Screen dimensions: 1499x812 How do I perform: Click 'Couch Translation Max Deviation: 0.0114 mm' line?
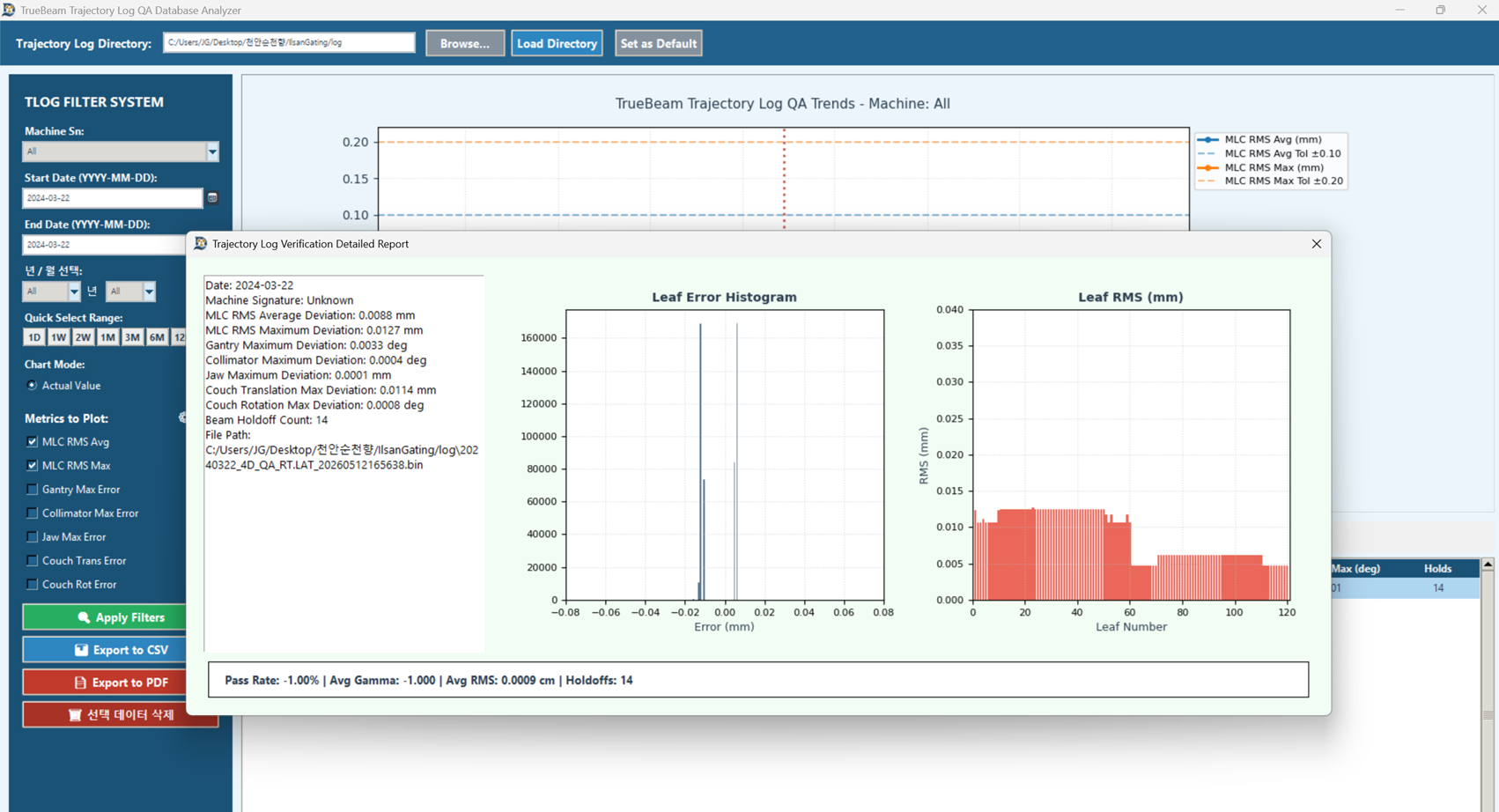[321, 390]
